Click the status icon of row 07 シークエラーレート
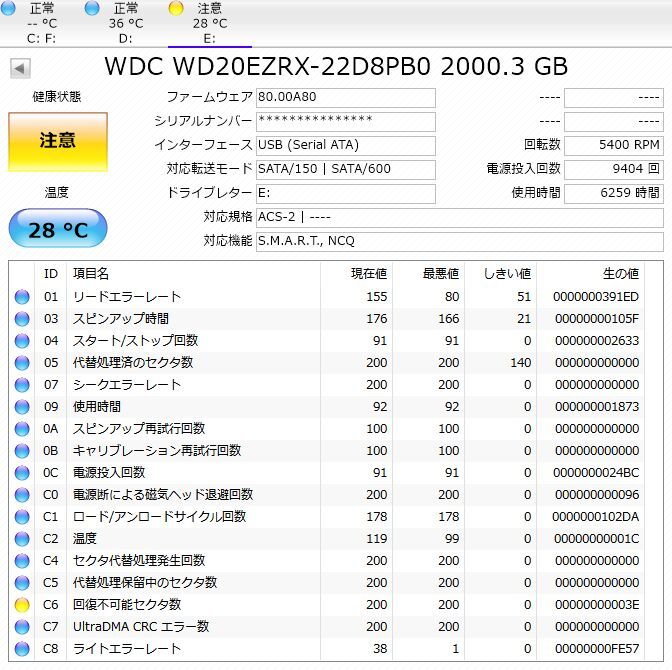 pos(22,385)
